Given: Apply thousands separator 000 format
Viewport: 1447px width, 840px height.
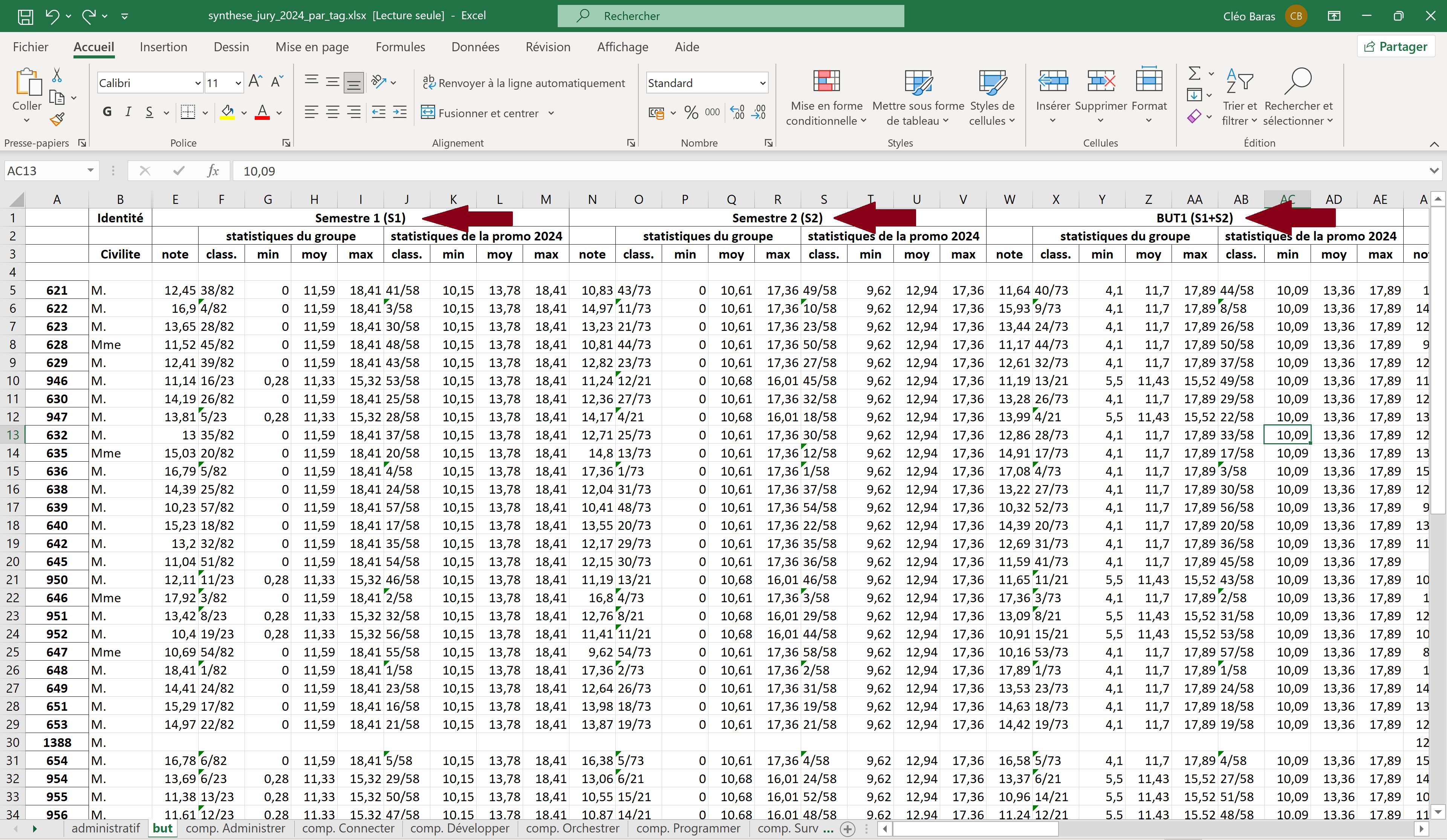Looking at the screenshot, I should tap(712, 112).
